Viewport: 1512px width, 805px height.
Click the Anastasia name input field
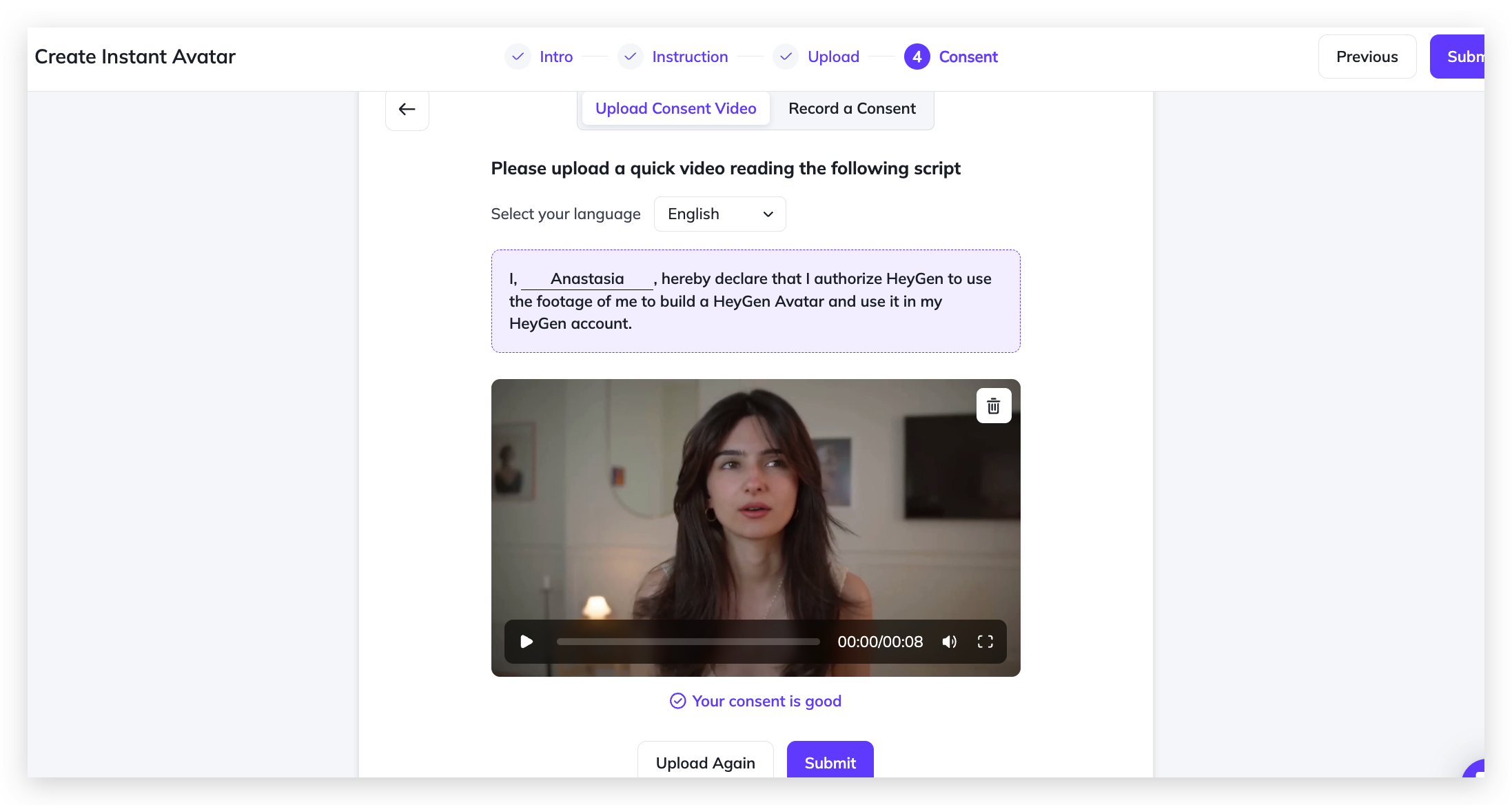pos(587,278)
